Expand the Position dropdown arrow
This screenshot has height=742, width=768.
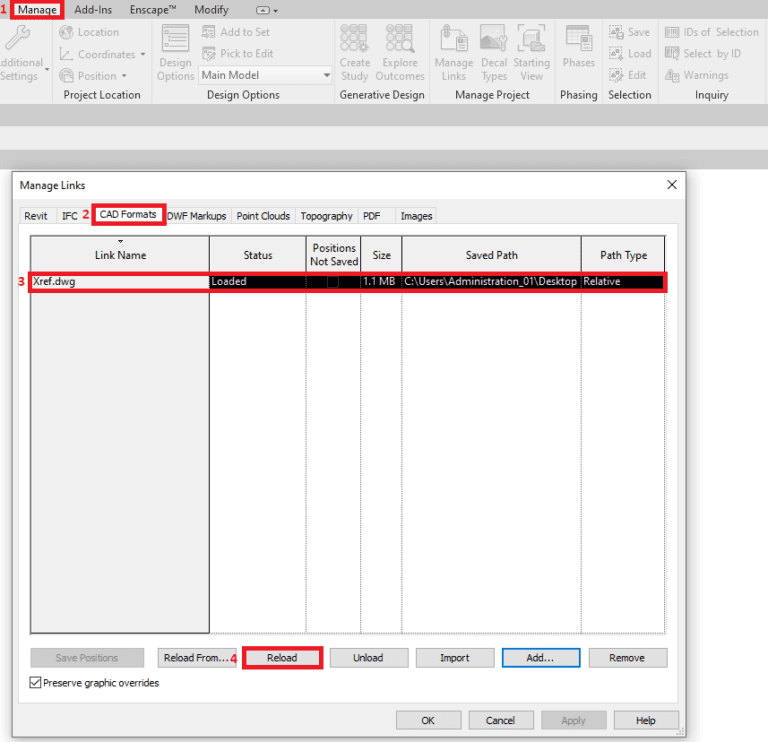pos(126,76)
